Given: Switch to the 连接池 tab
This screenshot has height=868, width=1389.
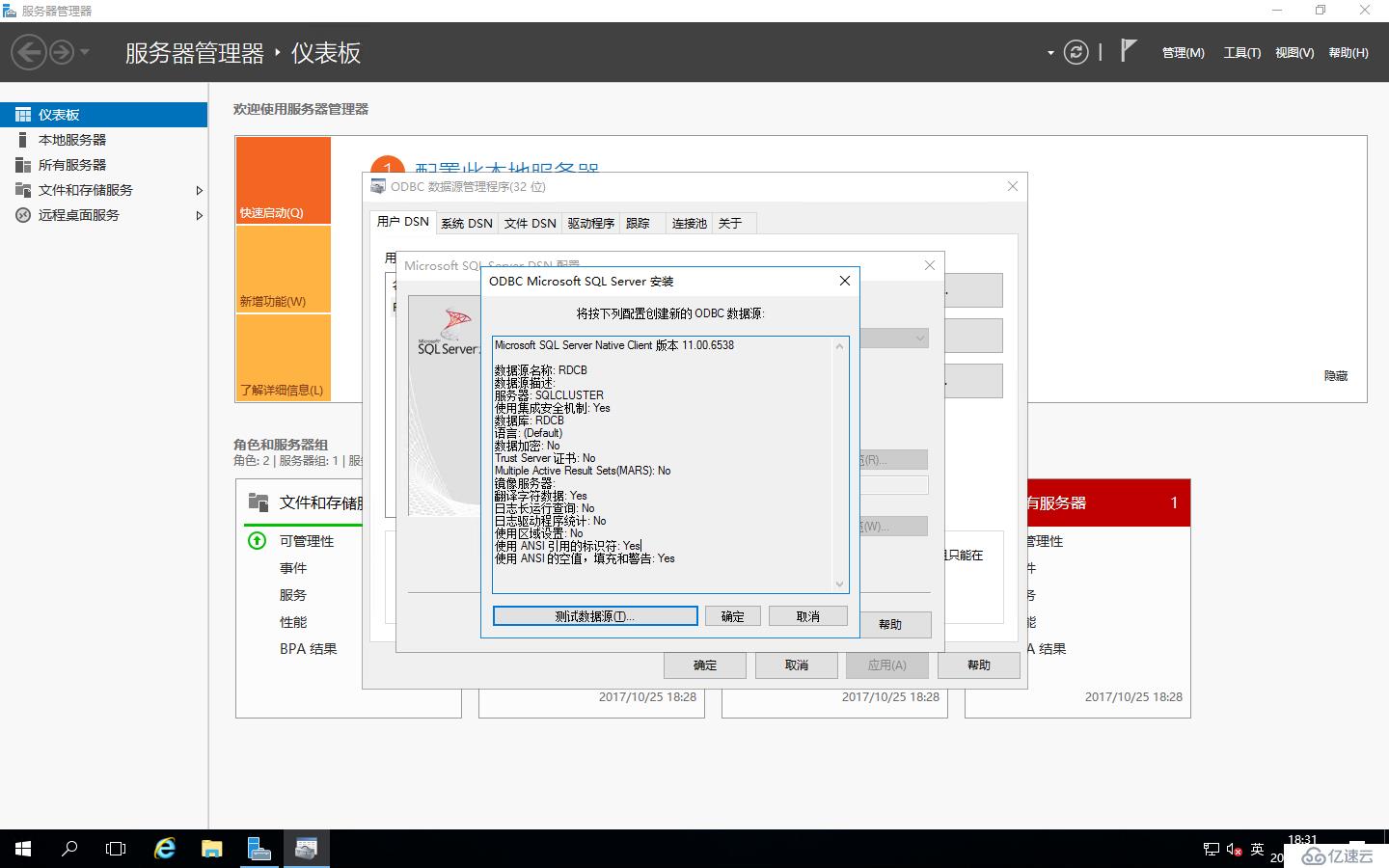Looking at the screenshot, I should [x=690, y=223].
